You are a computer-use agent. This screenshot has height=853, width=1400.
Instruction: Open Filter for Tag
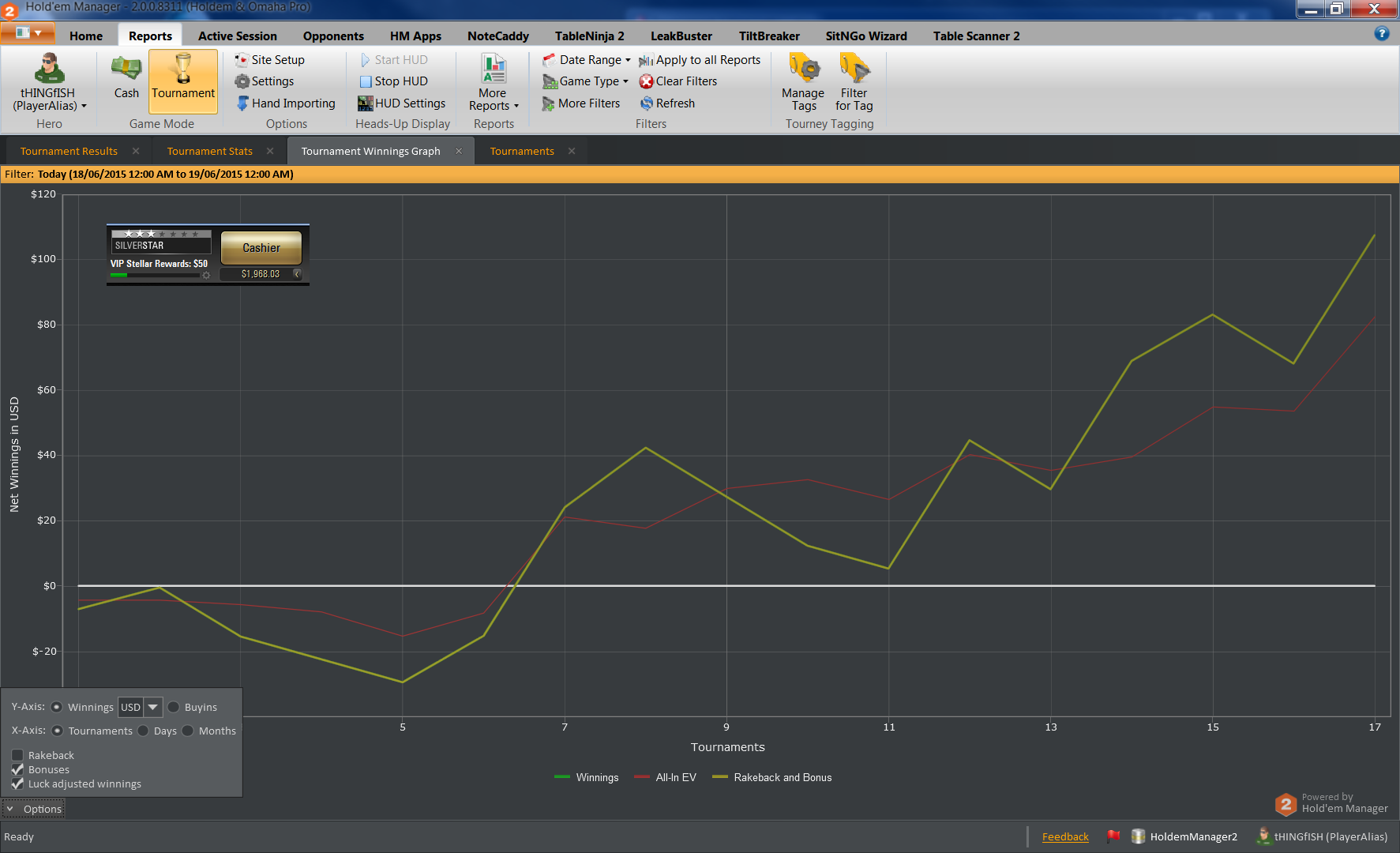click(854, 82)
